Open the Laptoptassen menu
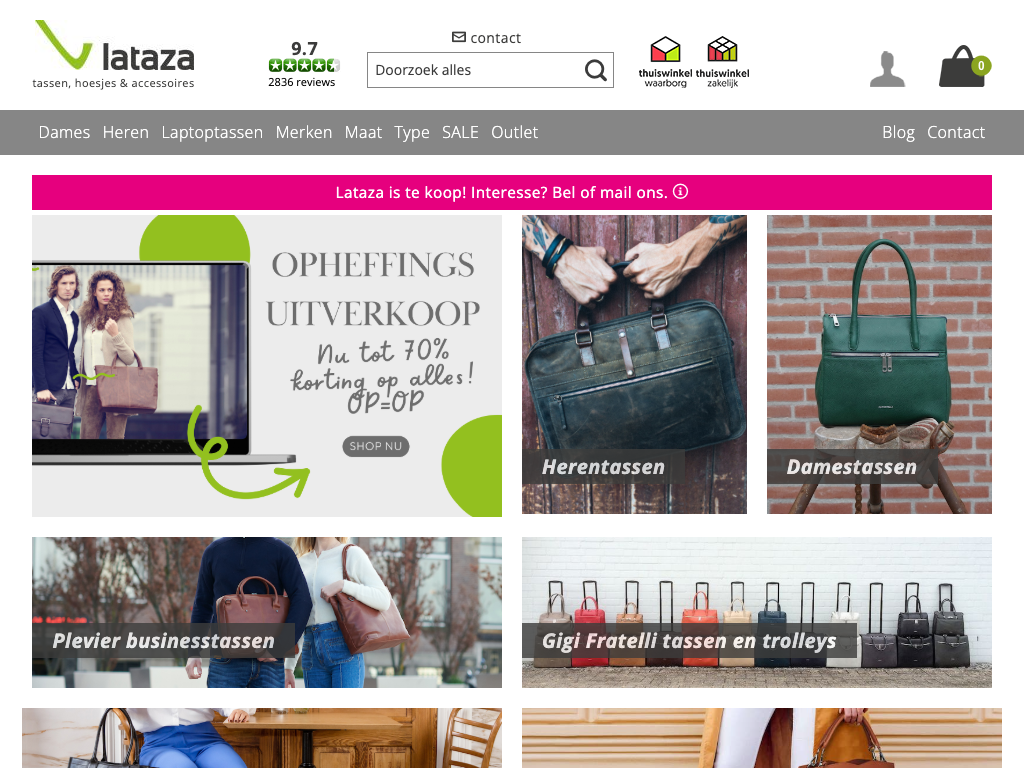The height and width of the screenshot is (768, 1024). pos(212,133)
